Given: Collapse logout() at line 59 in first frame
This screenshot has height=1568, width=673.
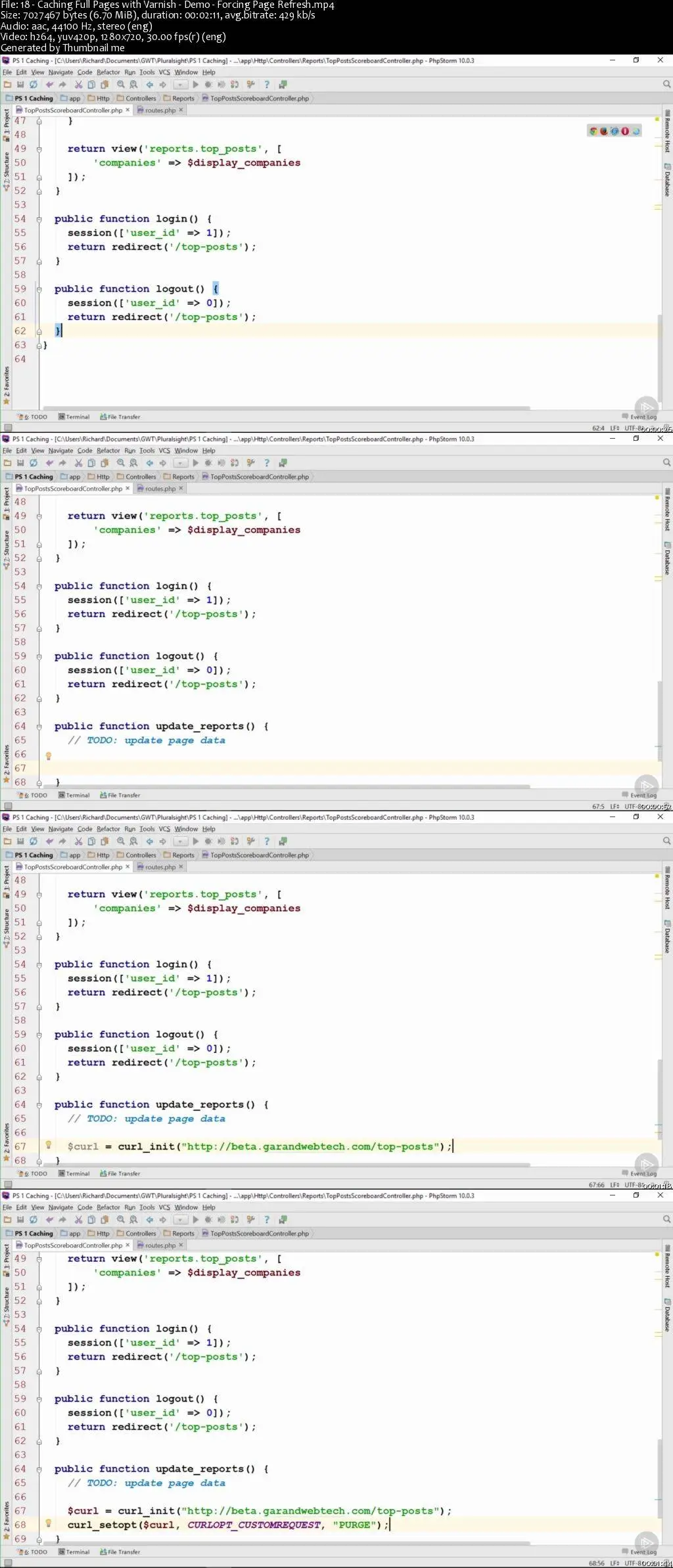Looking at the screenshot, I should (39, 289).
